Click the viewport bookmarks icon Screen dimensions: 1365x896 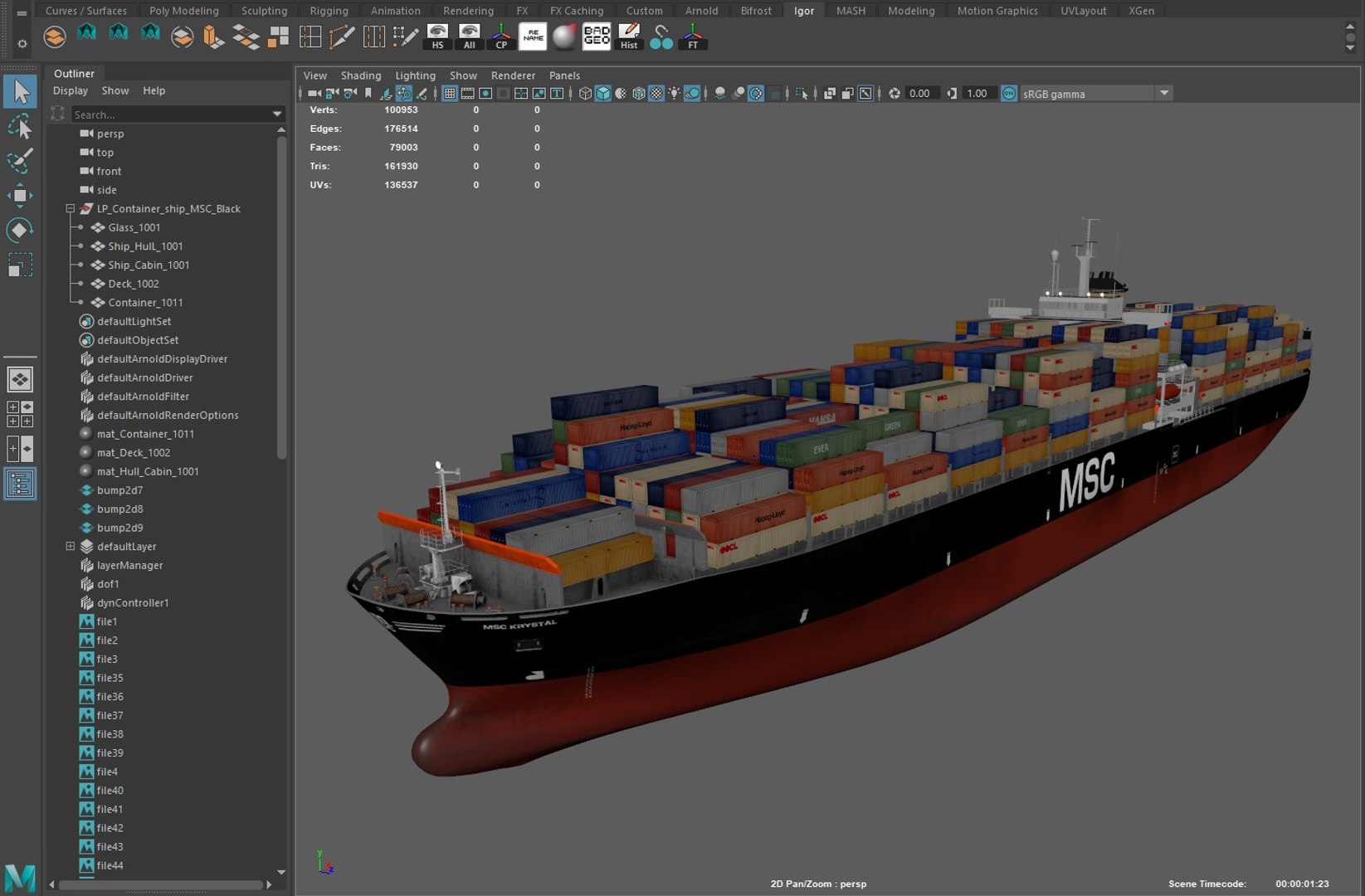click(x=368, y=94)
